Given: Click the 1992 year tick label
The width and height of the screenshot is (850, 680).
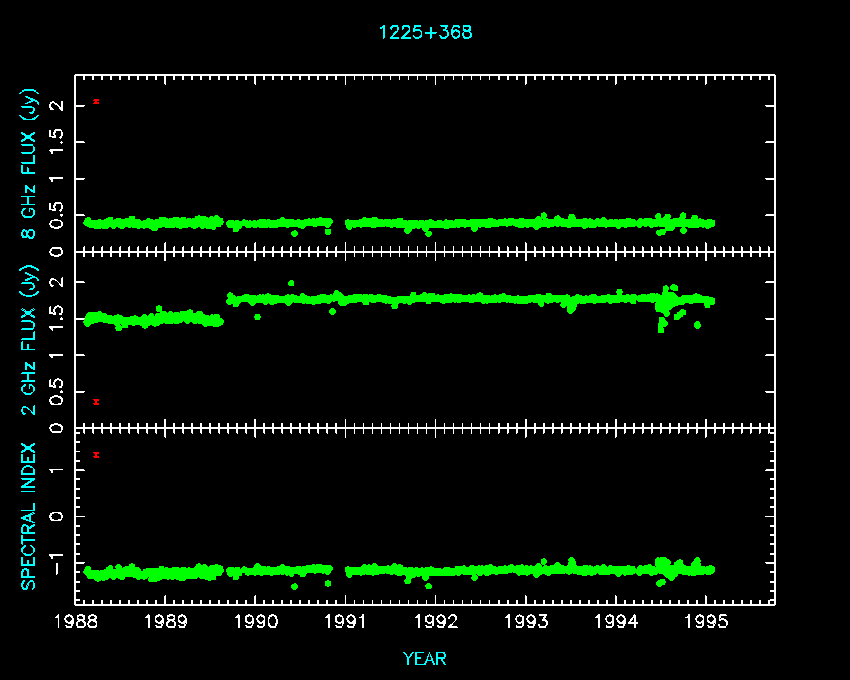Looking at the screenshot, I should (436, 622).
